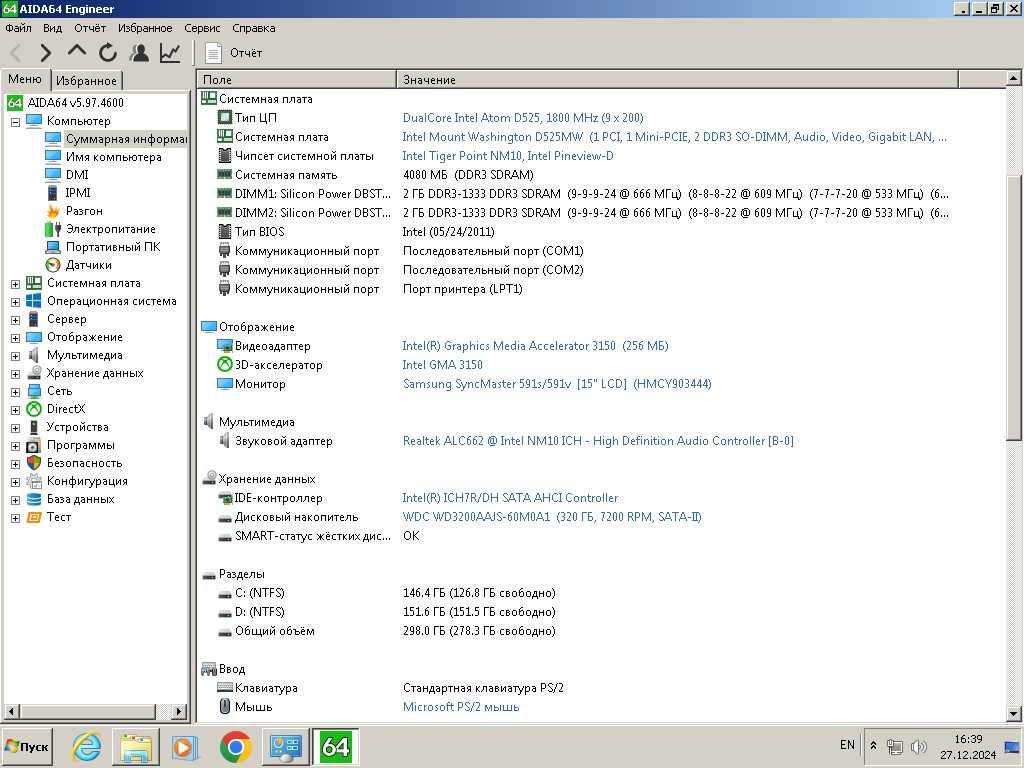Select the AIDA64 v5.97.4600 root item
The width and height of the screenshot is (1024, 768).
(x=65, y=103)
